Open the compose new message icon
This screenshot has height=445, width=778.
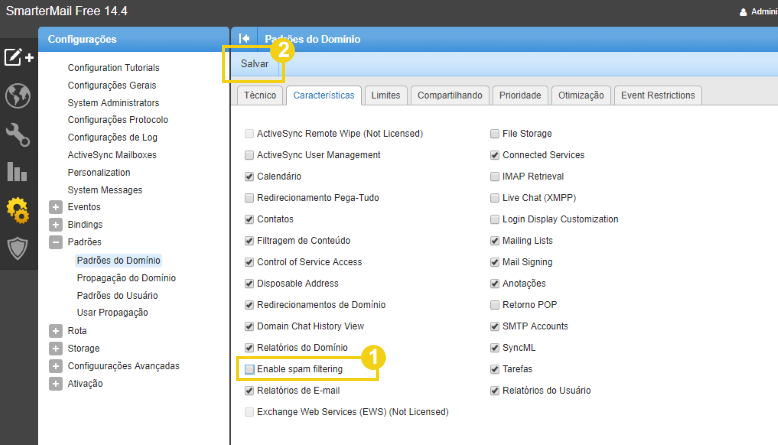tap(18, 58)
